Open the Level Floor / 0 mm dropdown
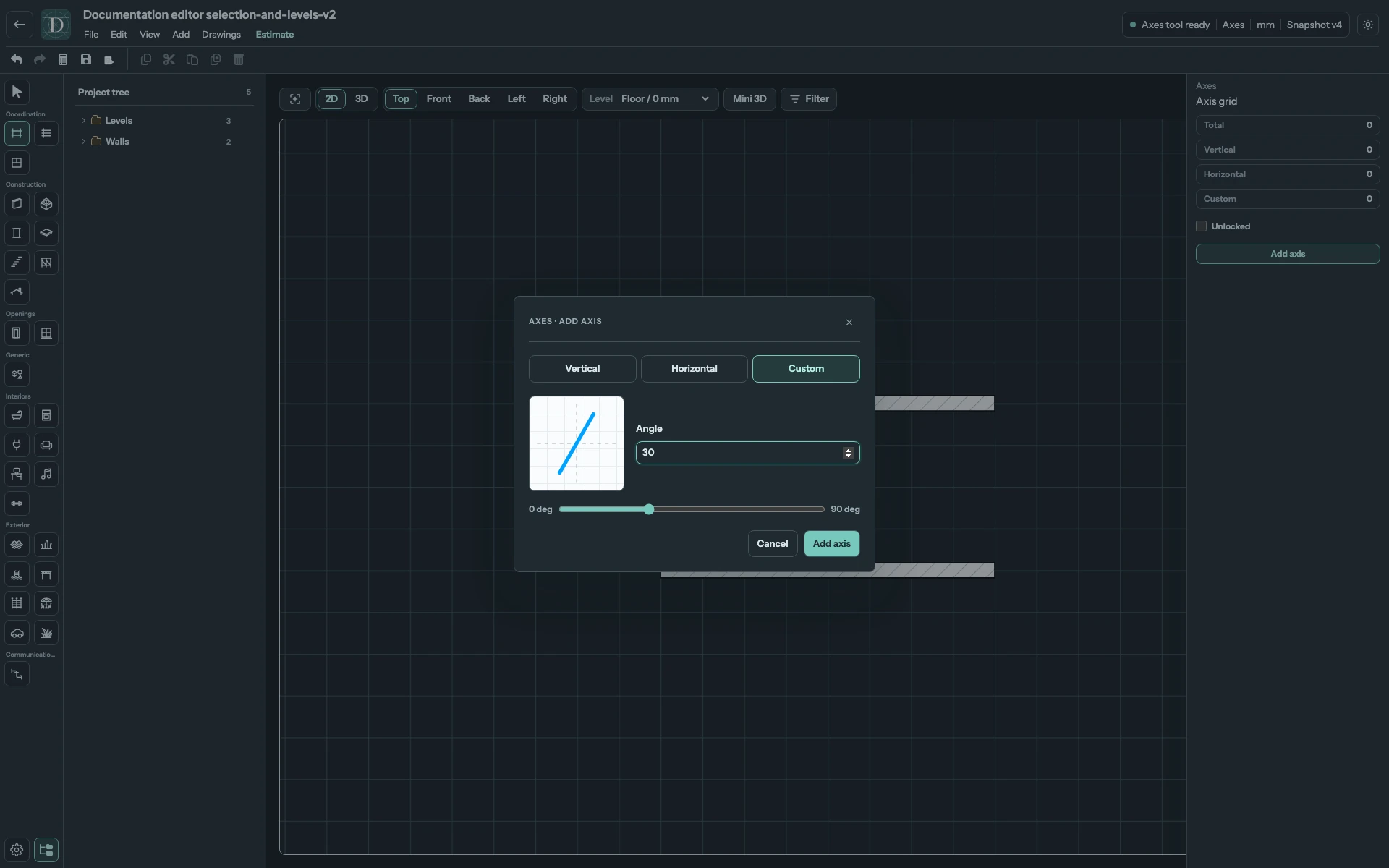The width and height of the screenshot is (1389, 868). coord(650,99)
